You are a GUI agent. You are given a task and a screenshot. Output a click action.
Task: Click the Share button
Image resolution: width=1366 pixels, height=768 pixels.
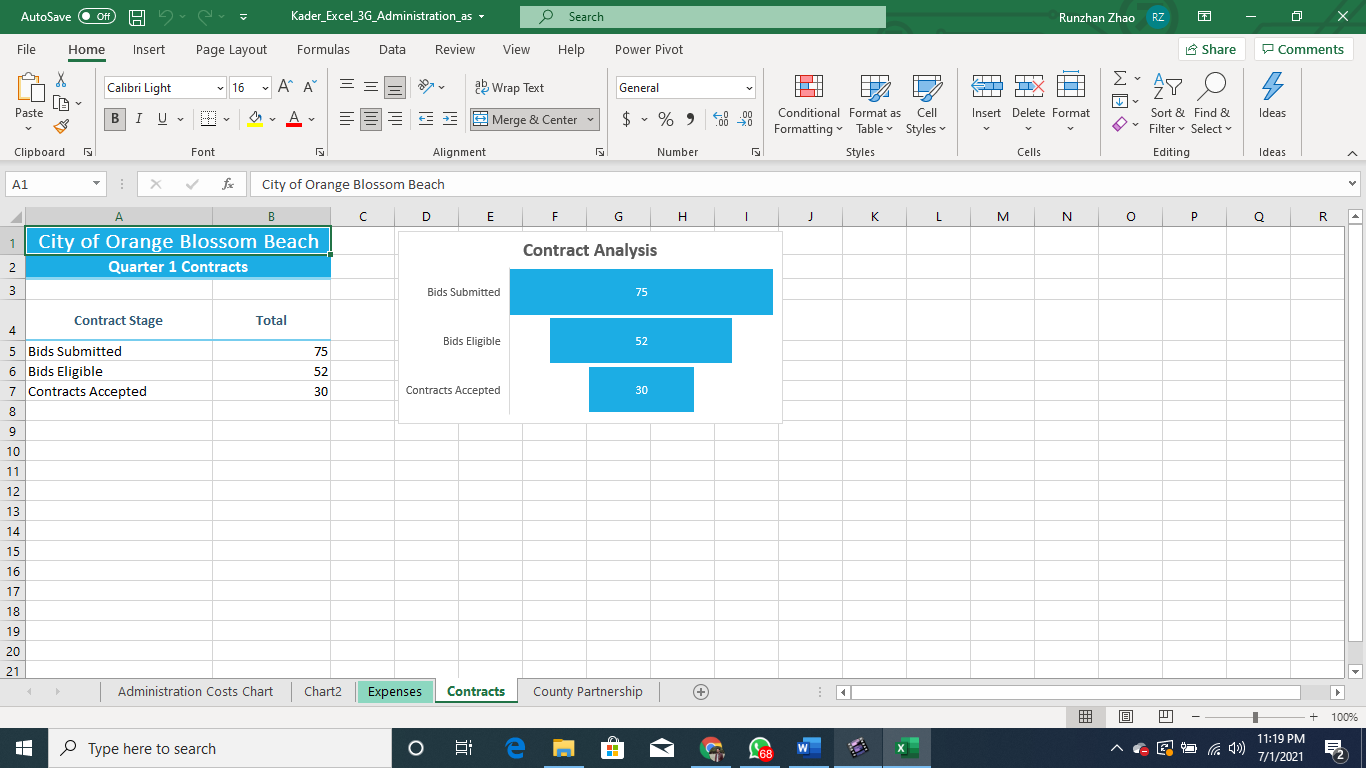(x=1211, y=49)
